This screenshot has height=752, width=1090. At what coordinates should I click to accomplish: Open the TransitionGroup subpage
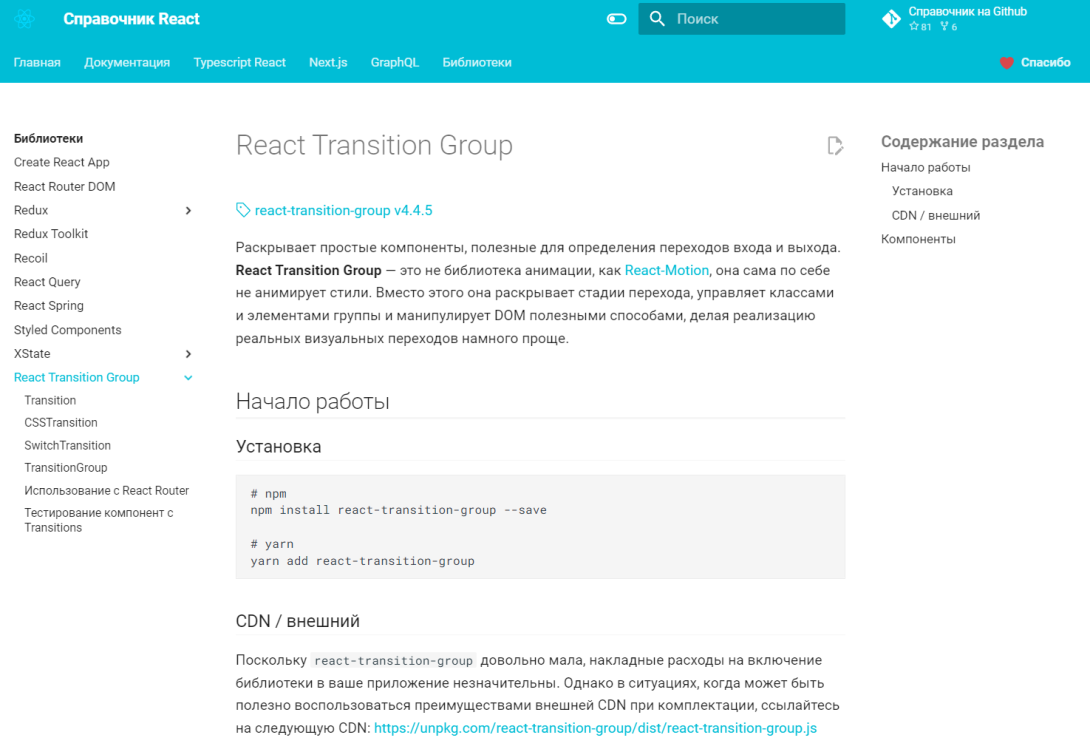[65, 468]
